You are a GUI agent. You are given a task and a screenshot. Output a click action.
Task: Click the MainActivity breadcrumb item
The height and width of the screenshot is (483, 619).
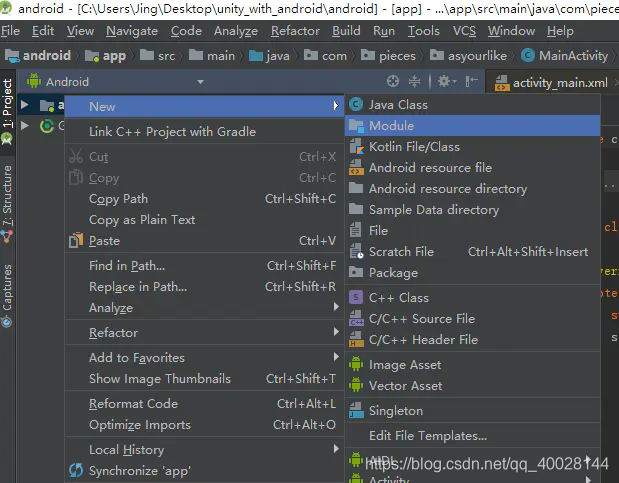point(565,56)
